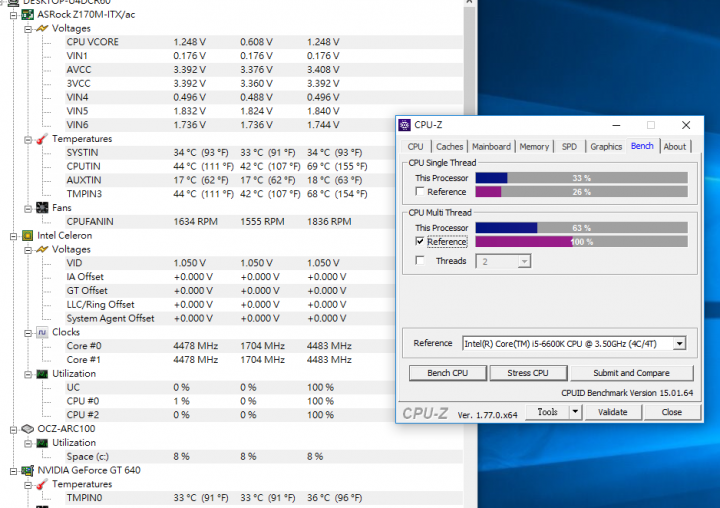The height and width of the screenshot is (508, 720).
Task: Click the Voltages icon under Intel Celeron
Action: [42, 249]
